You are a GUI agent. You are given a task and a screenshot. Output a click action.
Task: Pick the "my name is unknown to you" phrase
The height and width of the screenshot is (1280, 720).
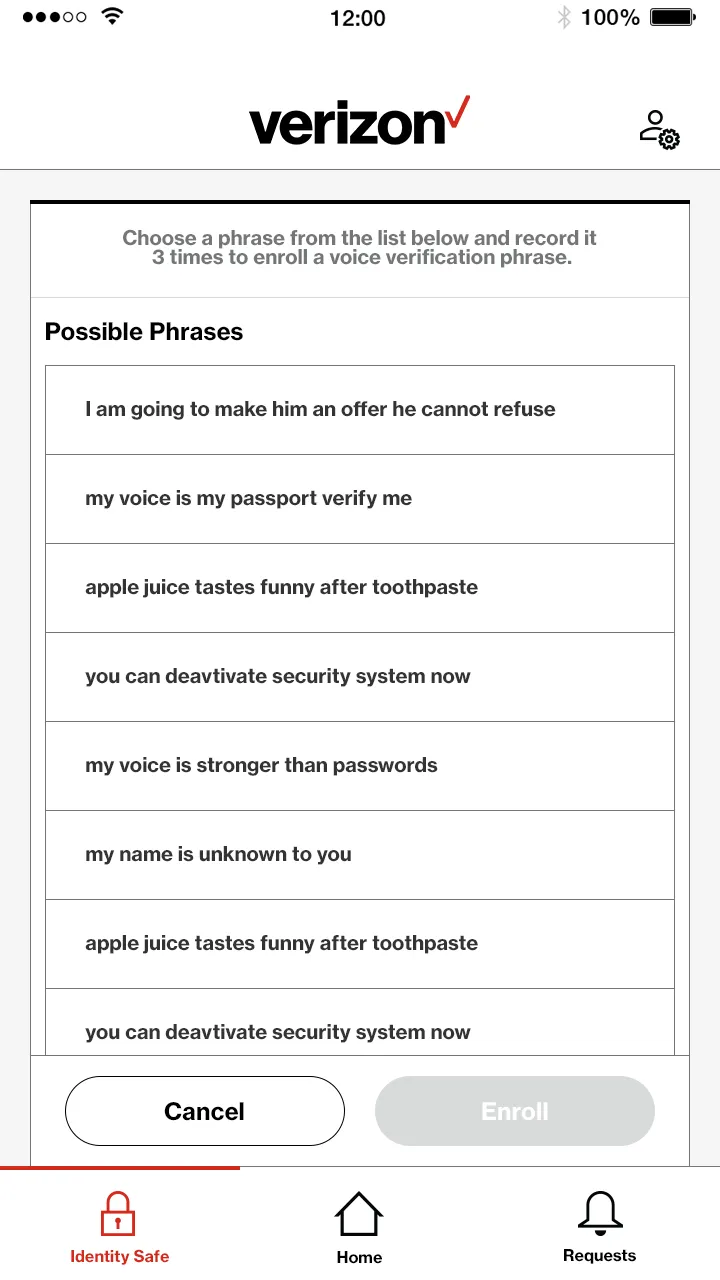(x=360, y=855)
